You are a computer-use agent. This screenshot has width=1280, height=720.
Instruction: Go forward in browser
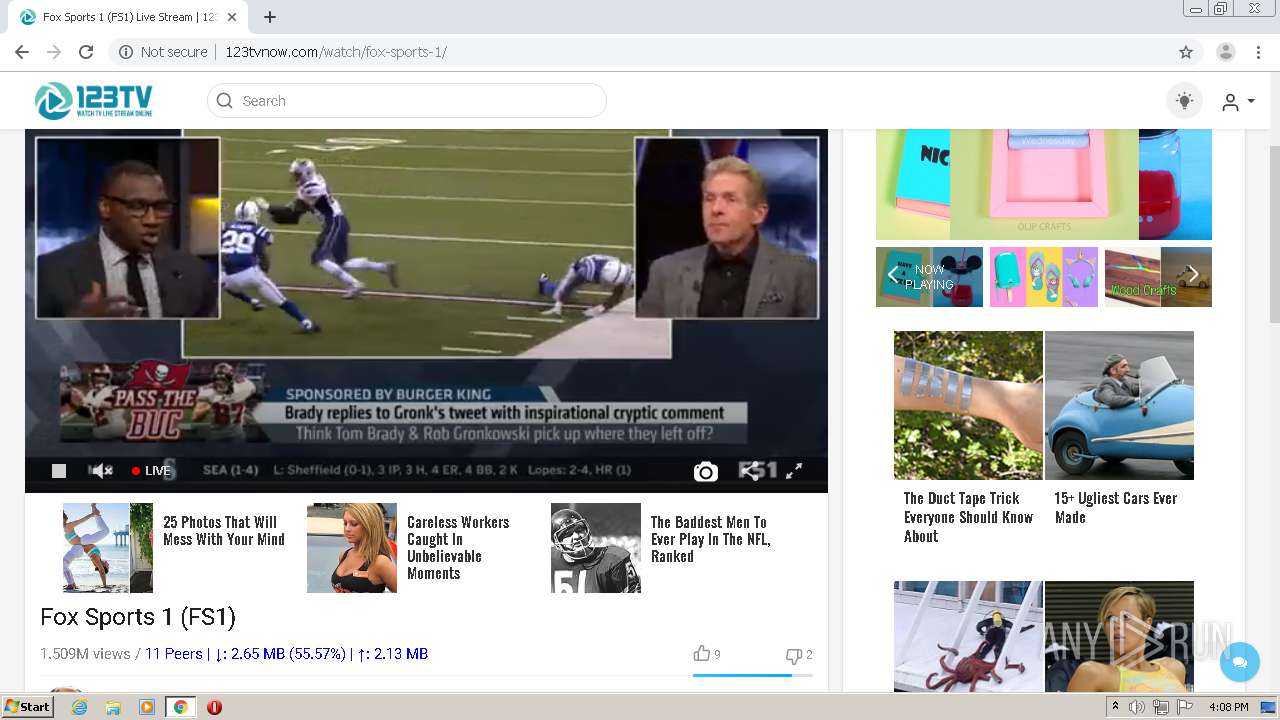(54, 52)
